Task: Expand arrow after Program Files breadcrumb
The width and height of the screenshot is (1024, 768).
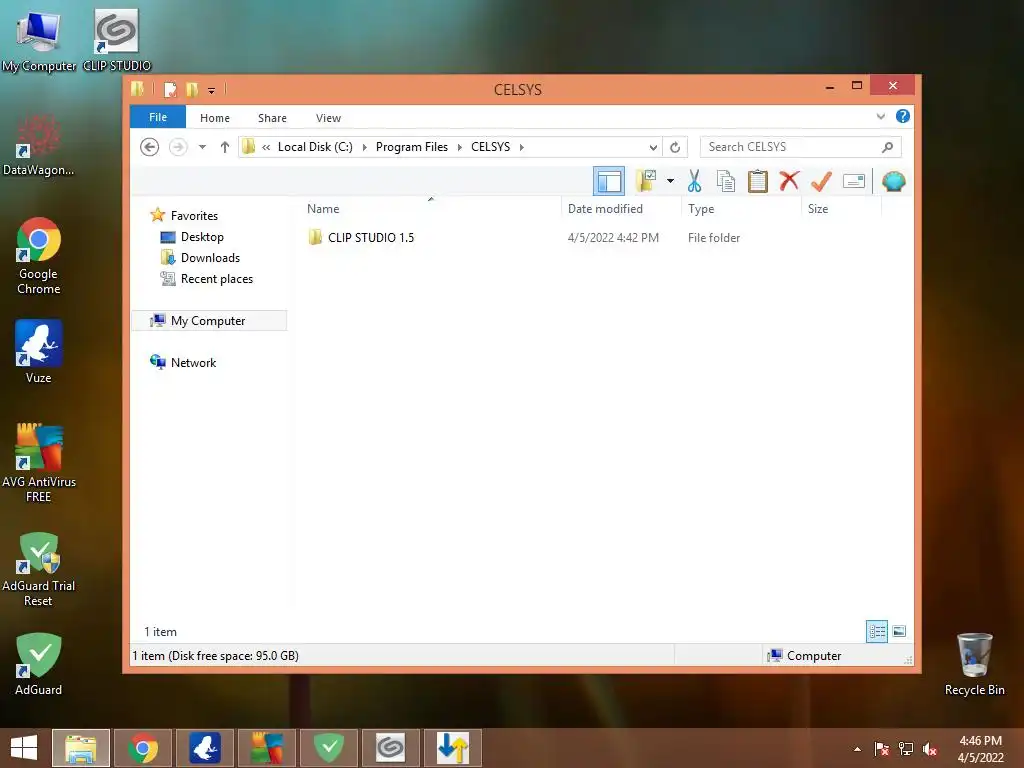Action: [459, 147]
